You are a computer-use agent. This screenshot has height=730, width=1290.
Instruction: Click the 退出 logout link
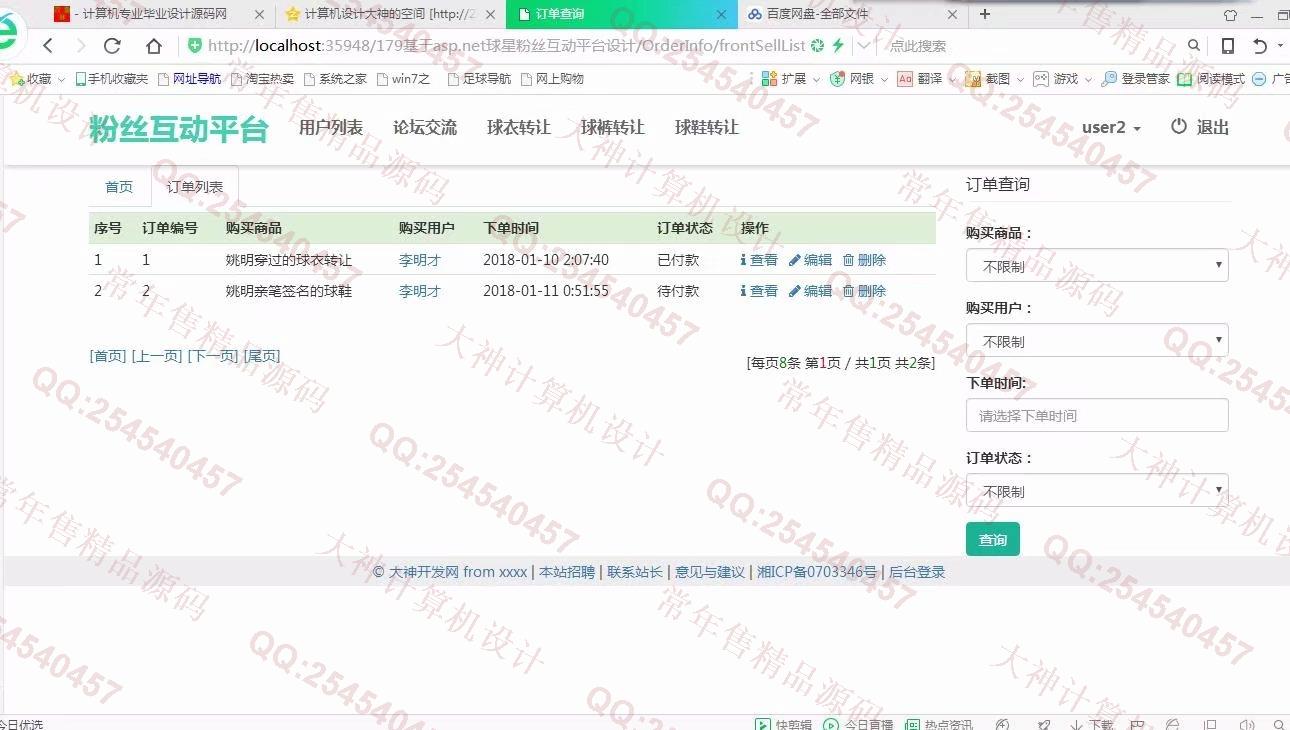click(x=1213, y=127)
